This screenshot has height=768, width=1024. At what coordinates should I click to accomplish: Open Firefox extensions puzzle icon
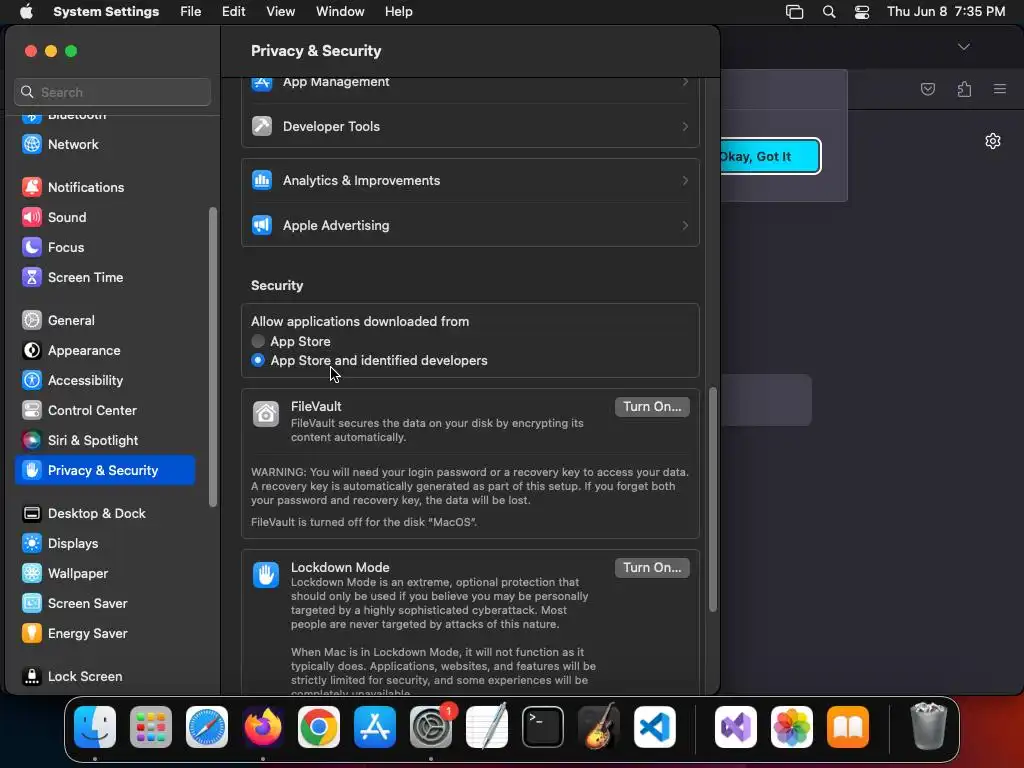click(x=964, y=89)
